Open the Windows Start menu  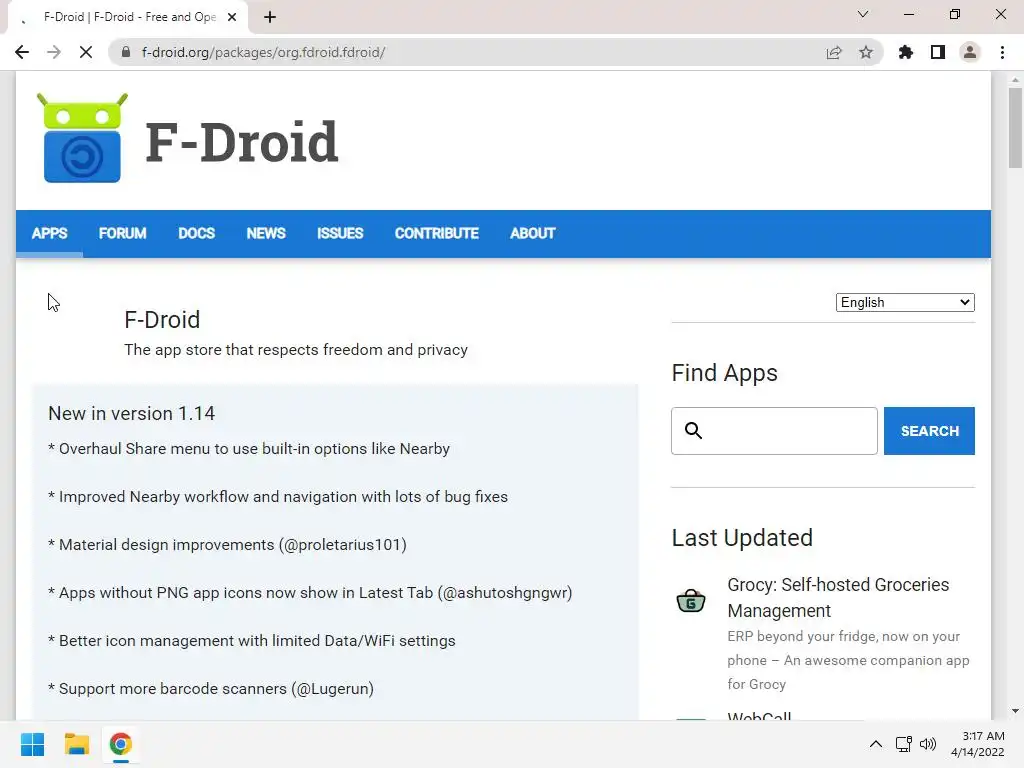(x=32, y=744)
